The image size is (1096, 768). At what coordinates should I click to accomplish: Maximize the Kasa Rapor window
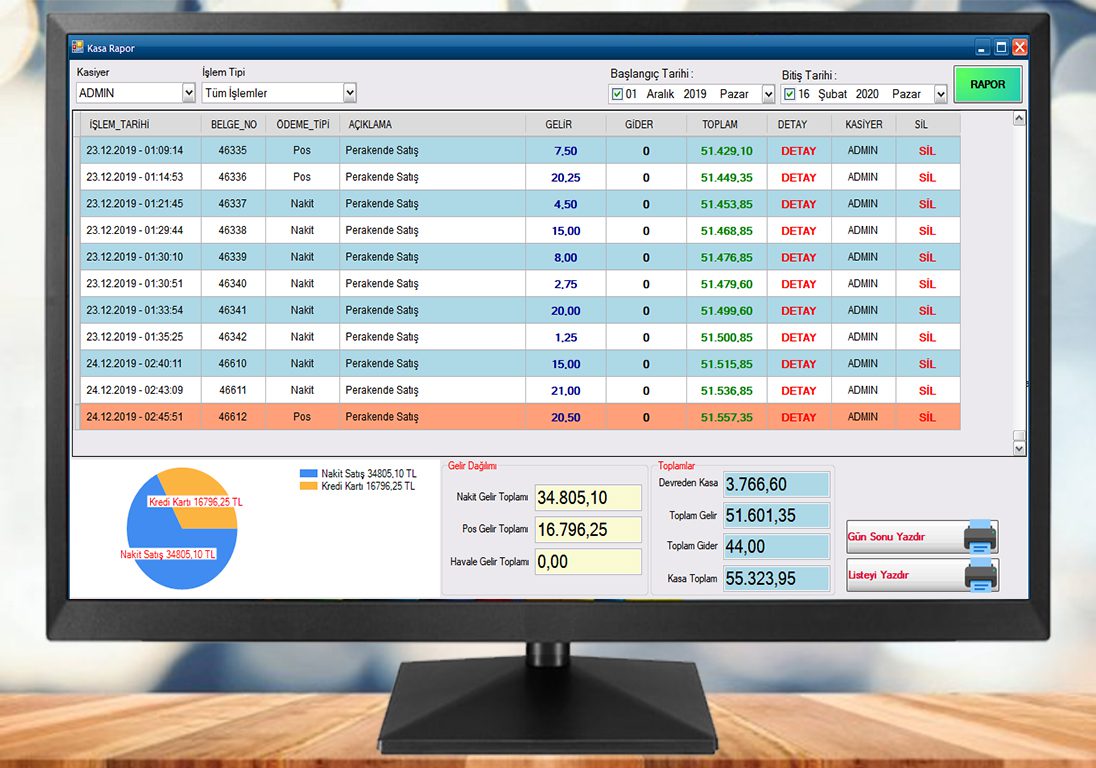pyautogui.click(x=1001, y=47)
